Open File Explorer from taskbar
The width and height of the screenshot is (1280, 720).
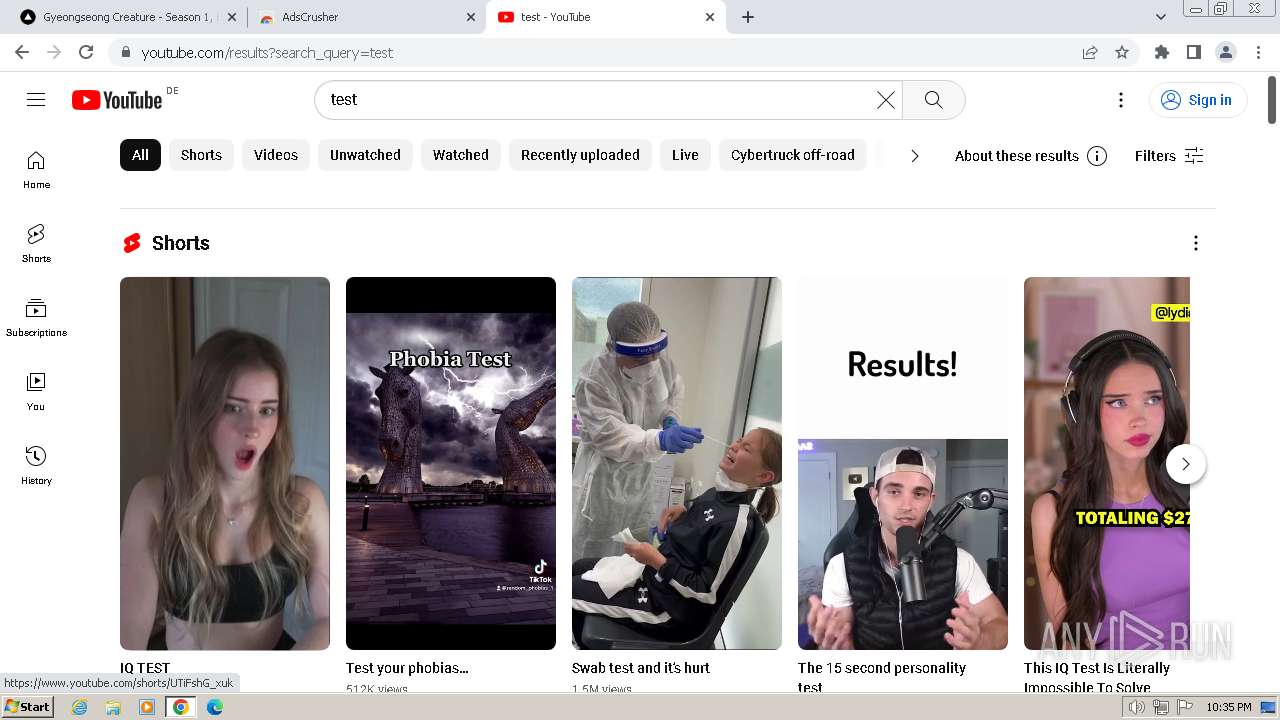point(113,707)
